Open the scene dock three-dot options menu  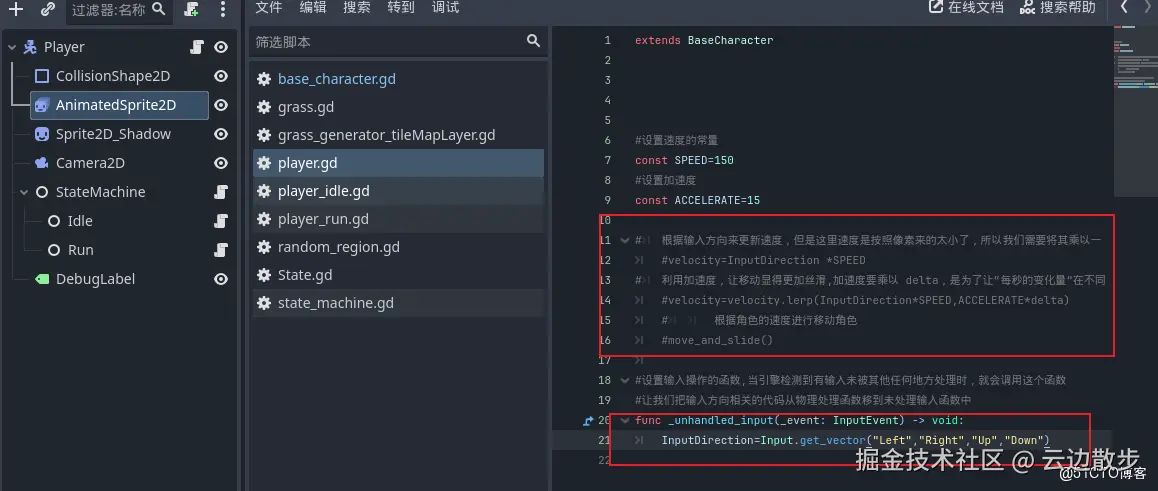tap(222, 9)
